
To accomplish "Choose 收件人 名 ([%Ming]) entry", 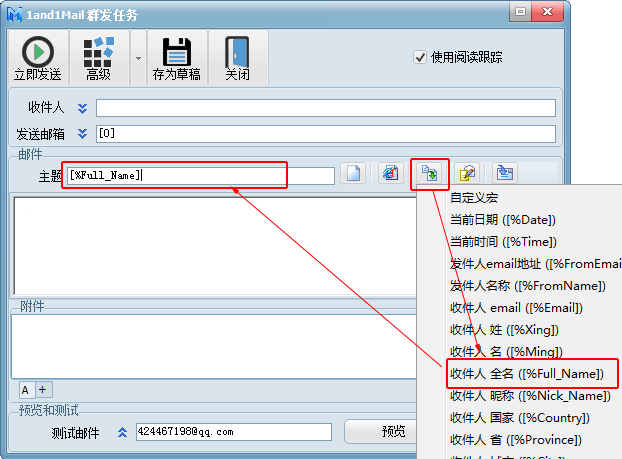I will (519, 351).
